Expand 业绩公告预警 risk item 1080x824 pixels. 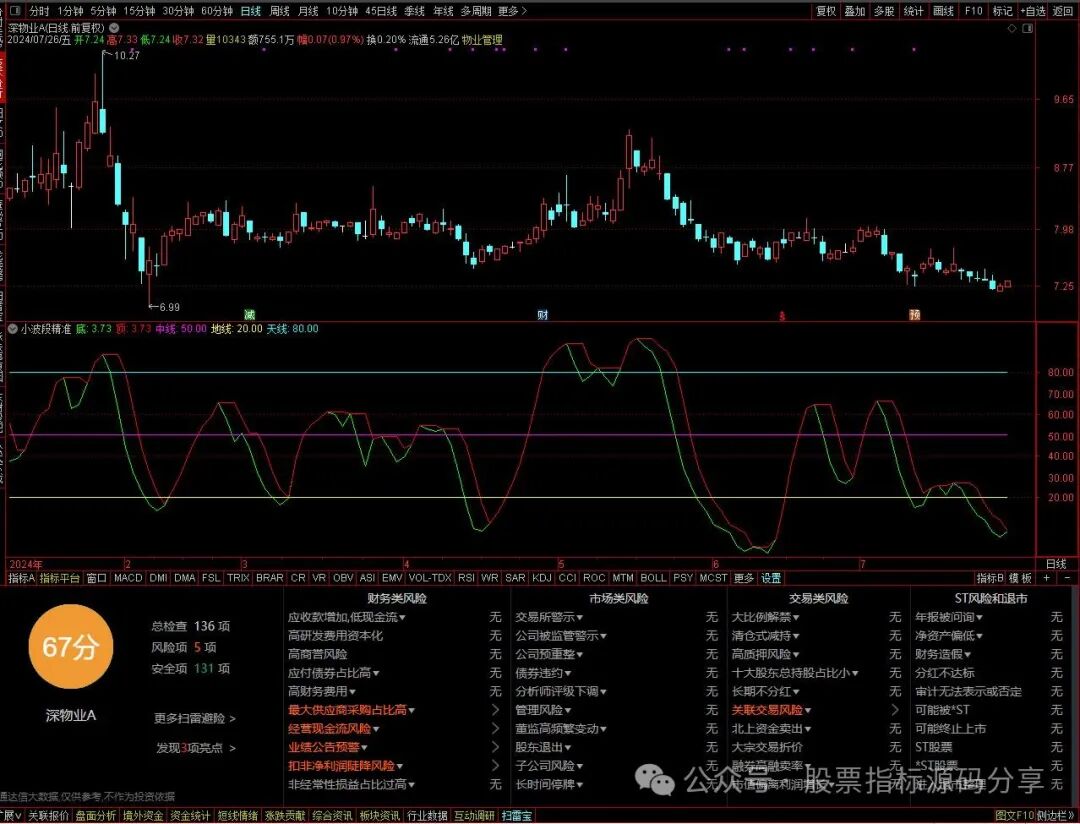(328, 747)
